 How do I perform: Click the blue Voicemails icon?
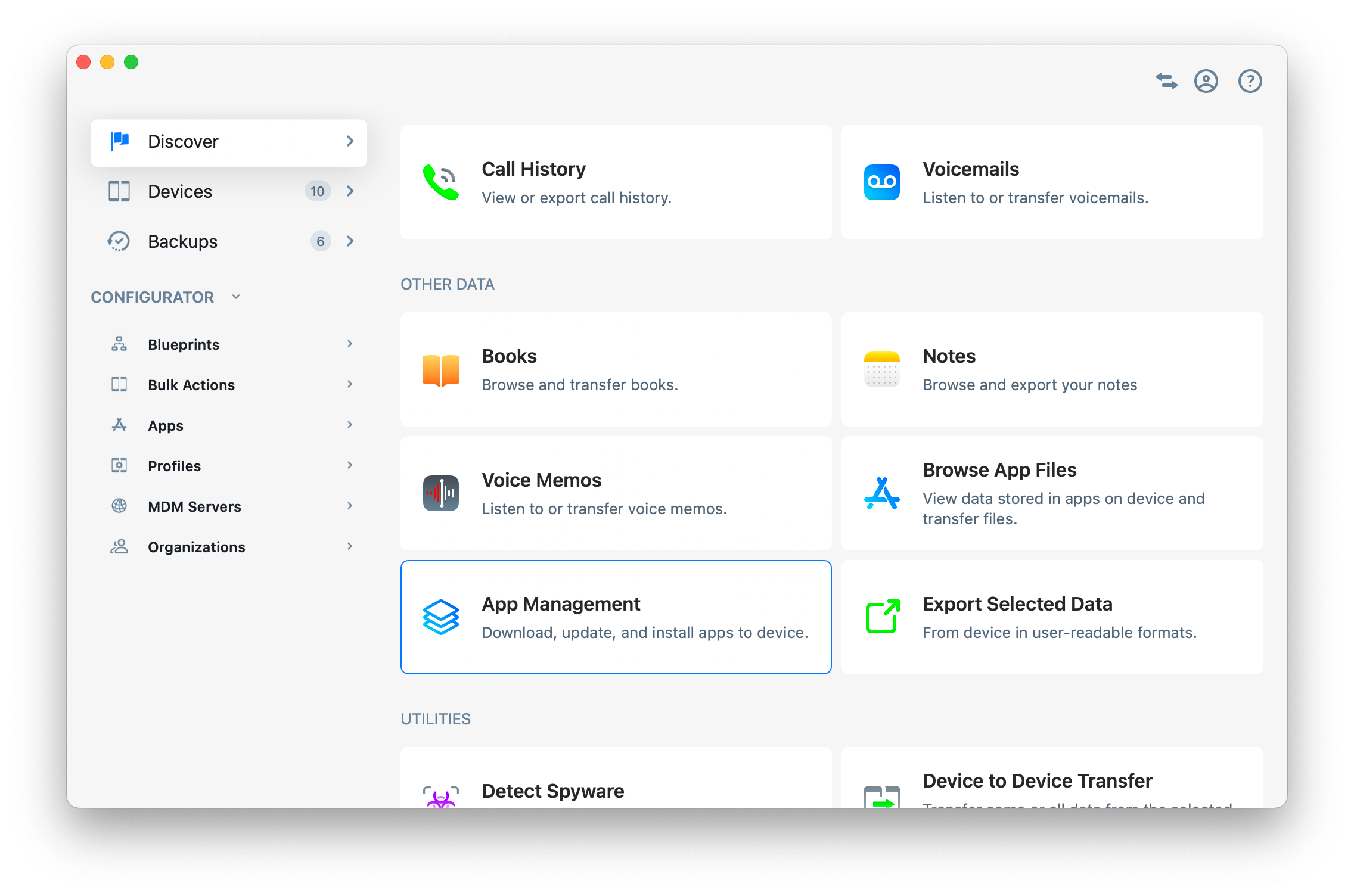click(881, 182)
